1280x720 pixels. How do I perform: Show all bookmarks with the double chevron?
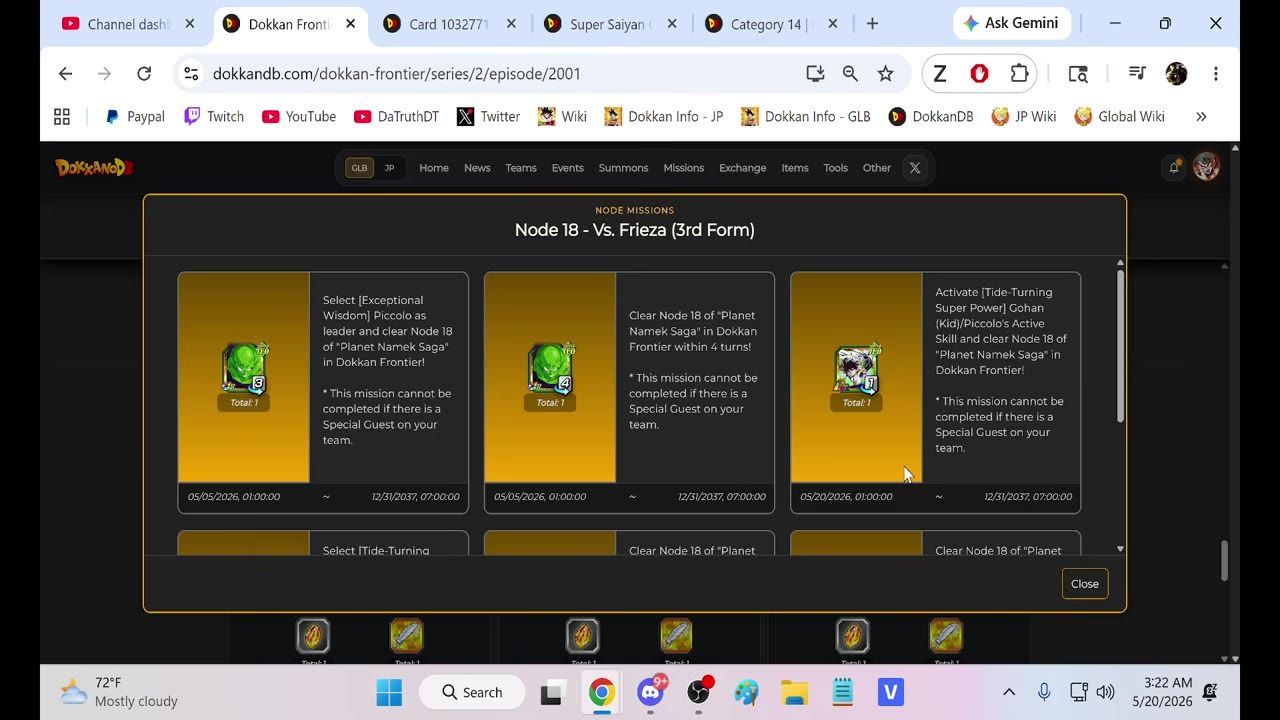1201,117
